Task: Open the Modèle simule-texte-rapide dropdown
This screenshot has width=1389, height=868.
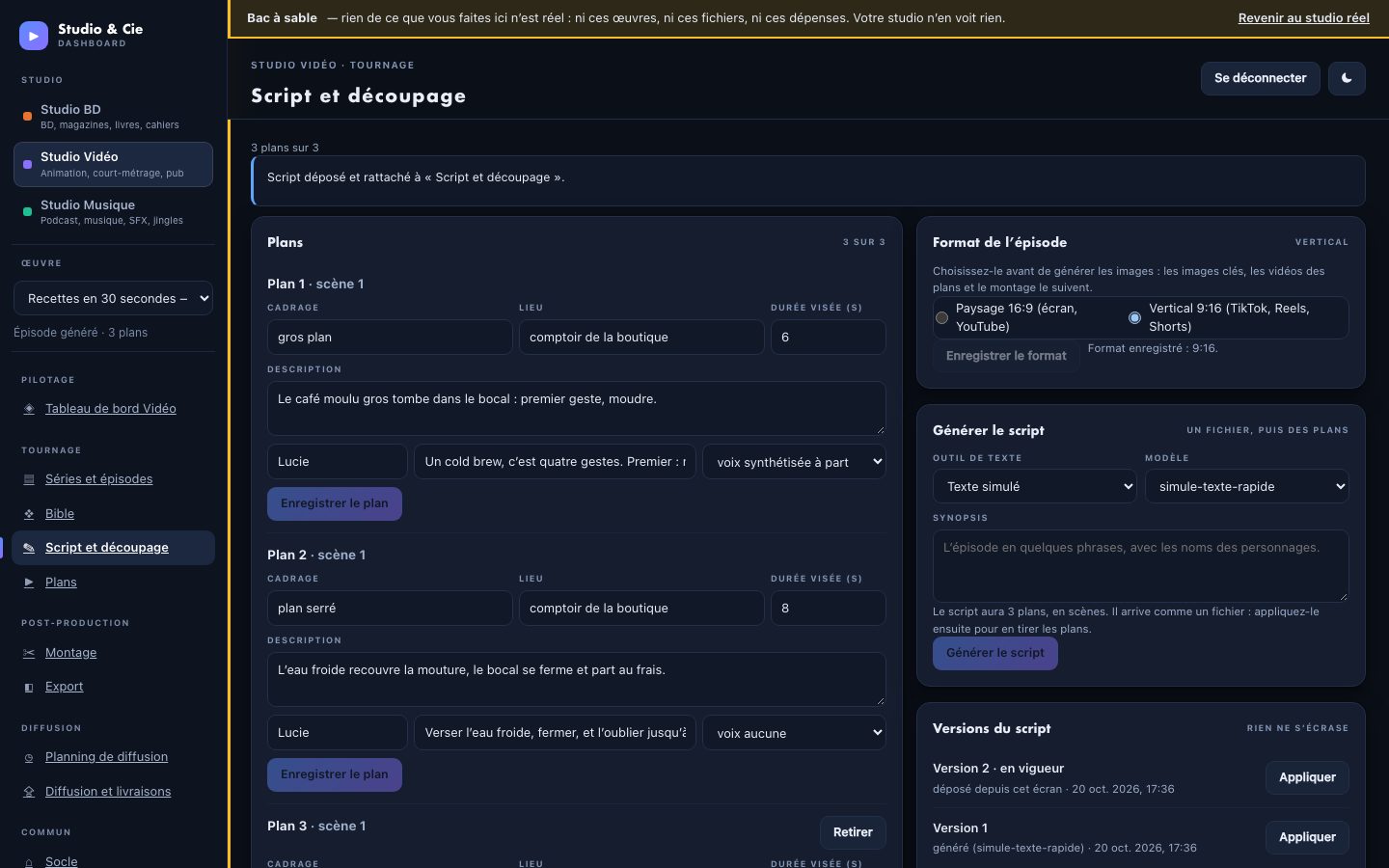Action: (x=1247, y=487)
